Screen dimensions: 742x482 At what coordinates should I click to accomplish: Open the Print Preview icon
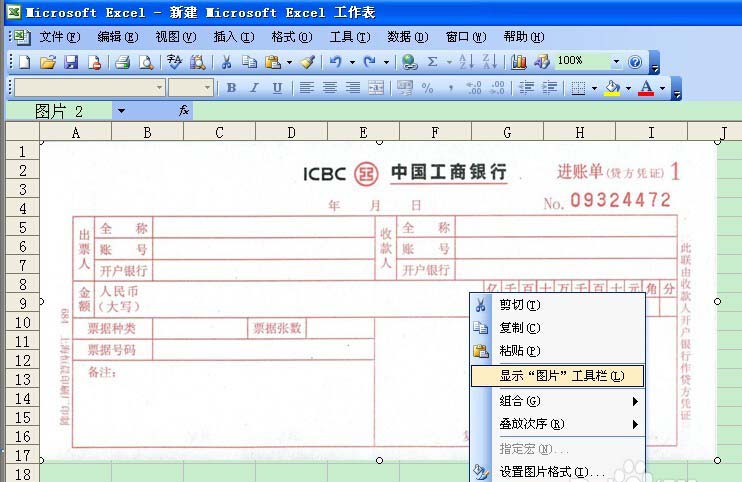point(146,62)
